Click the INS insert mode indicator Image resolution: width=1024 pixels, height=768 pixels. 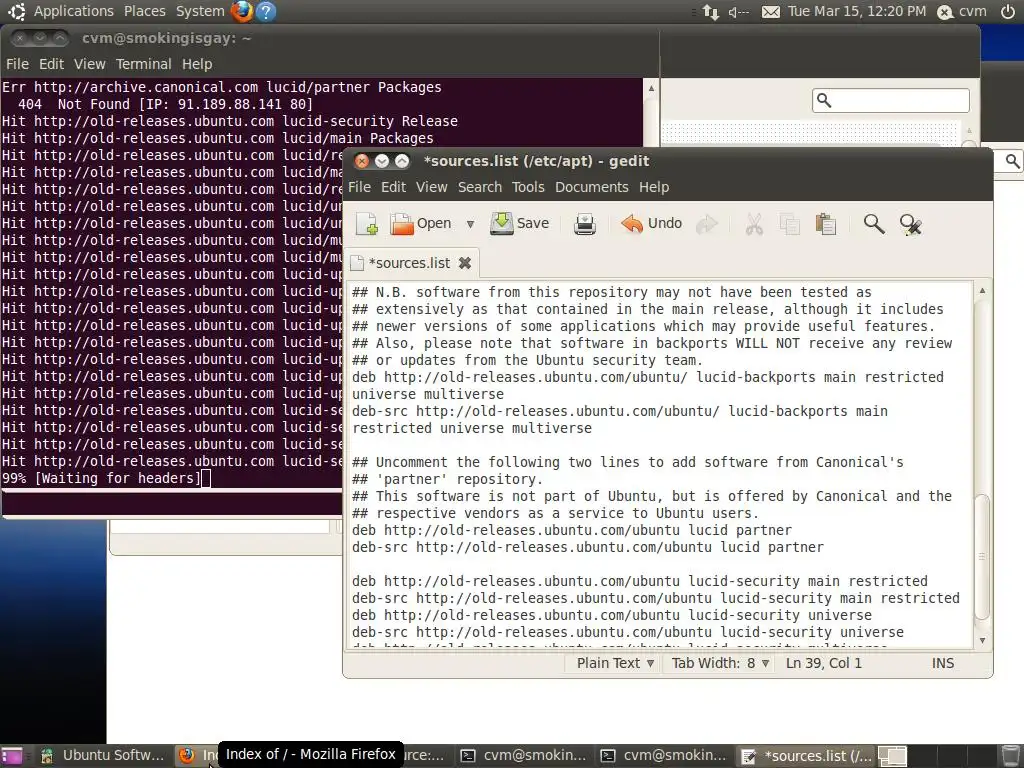click(x=942, y=663)
